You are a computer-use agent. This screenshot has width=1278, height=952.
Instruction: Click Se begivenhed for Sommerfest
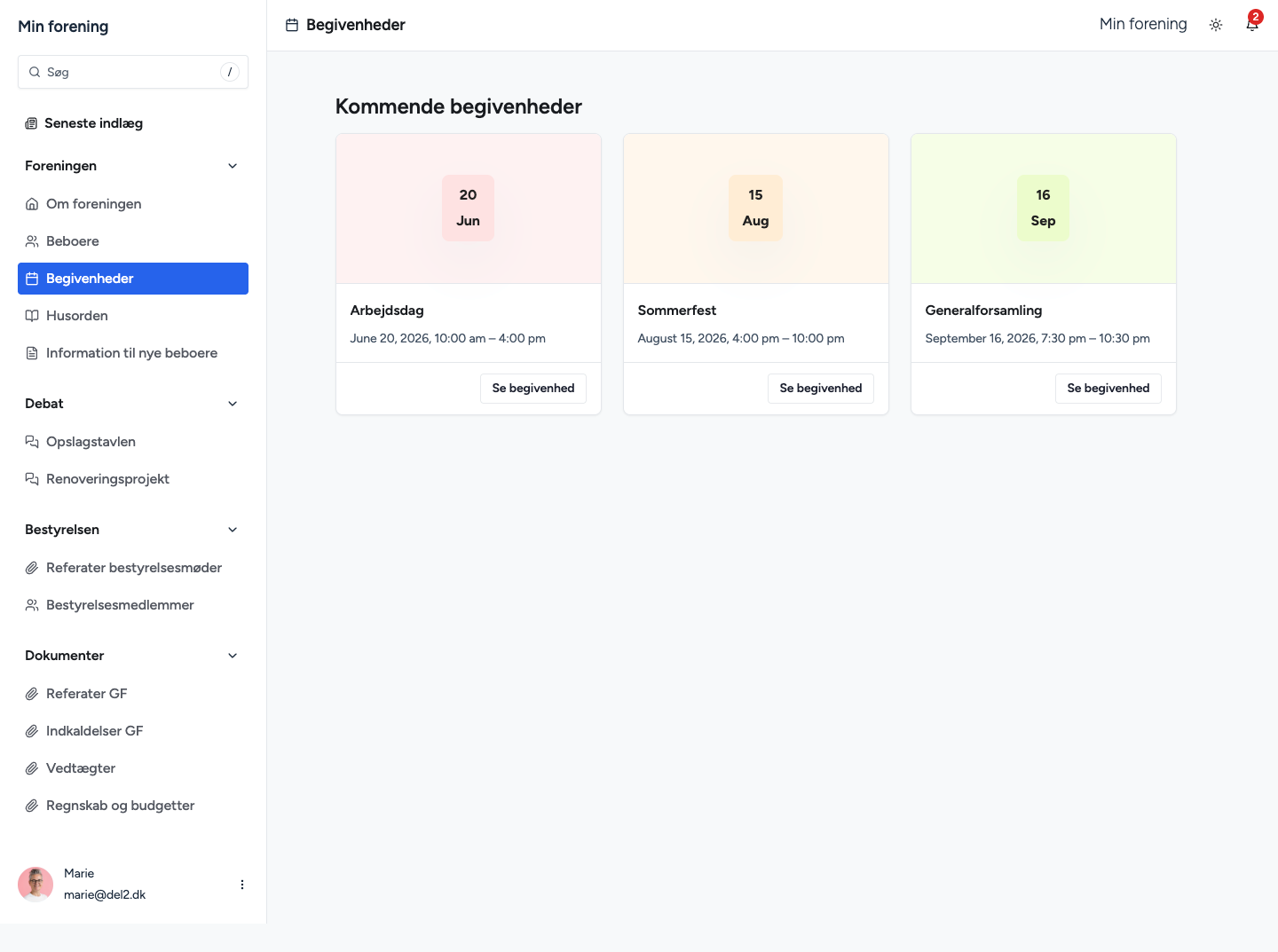(x=821, y=389)
